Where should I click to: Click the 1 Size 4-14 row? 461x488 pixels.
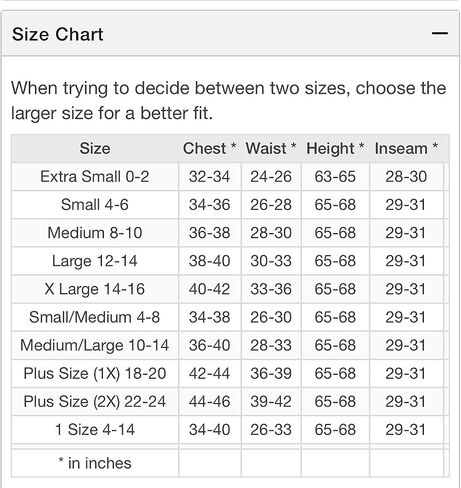[230, 430]
